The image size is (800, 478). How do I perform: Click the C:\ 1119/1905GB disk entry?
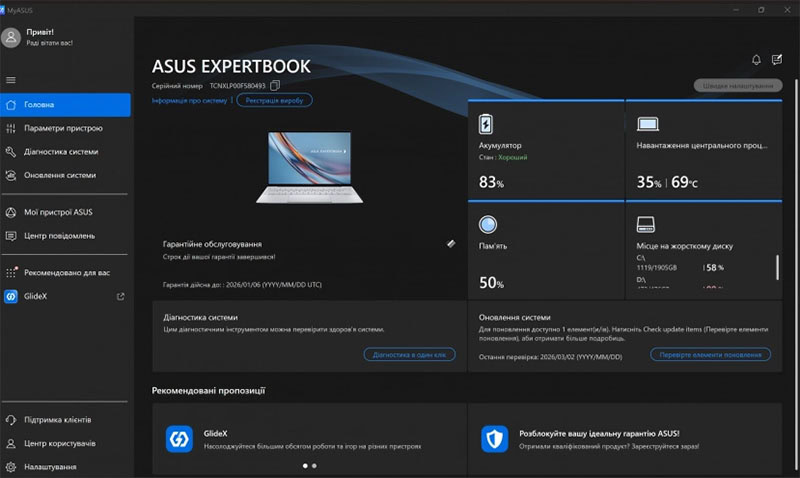[x=680, y=263]
